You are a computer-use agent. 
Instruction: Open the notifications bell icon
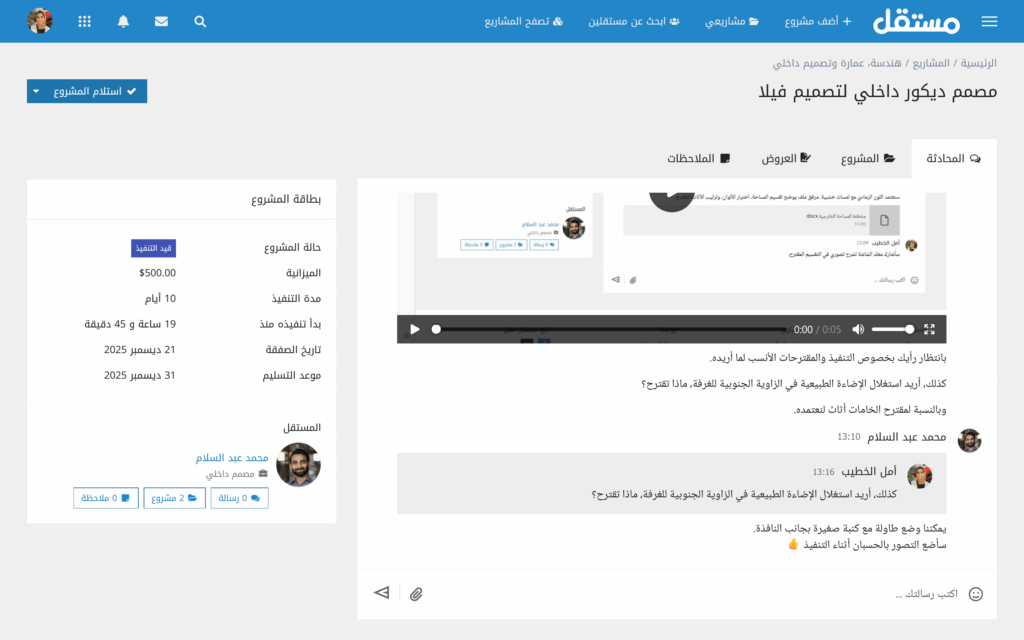click(x=122, y=20)
